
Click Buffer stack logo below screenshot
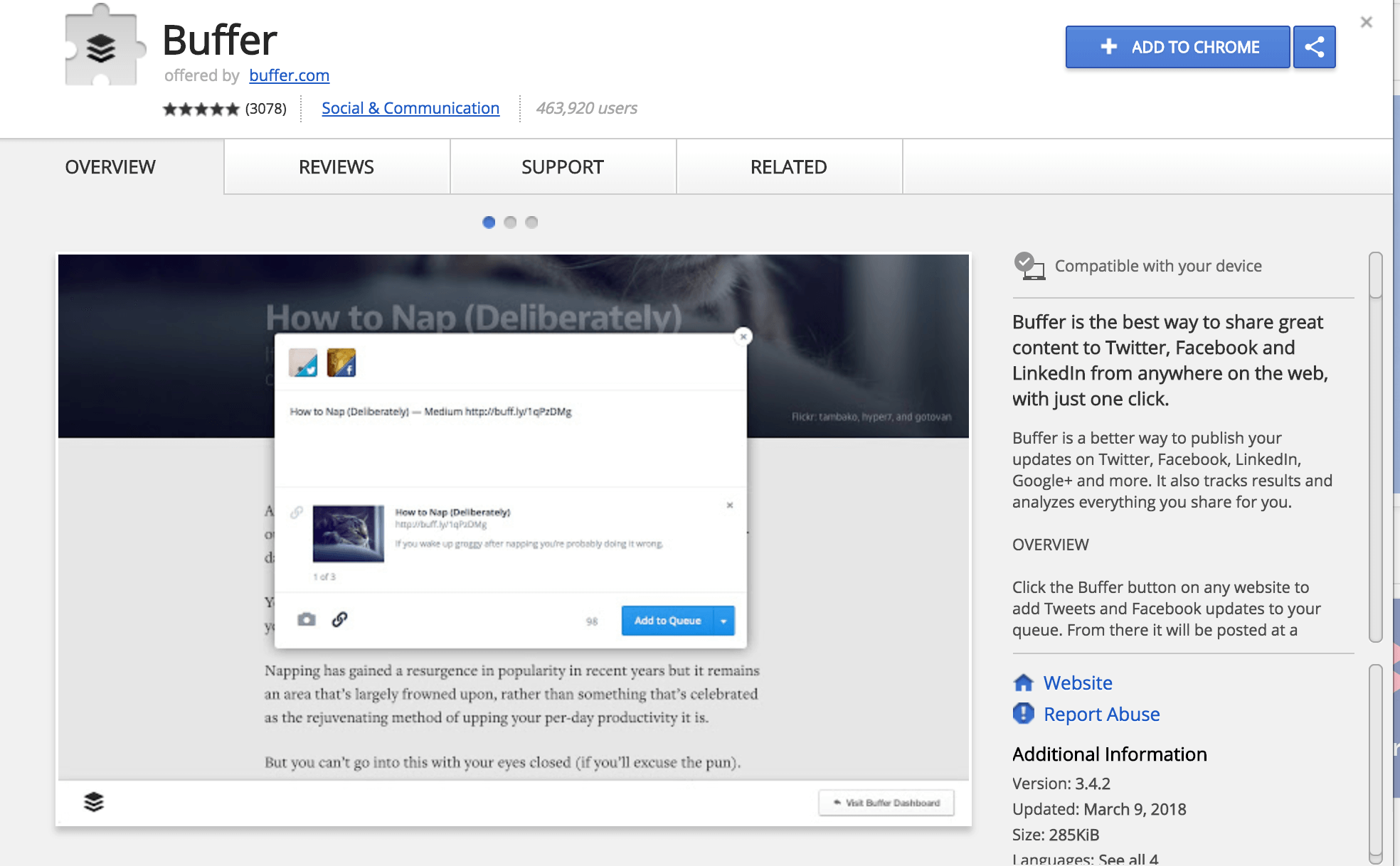click(x=94, y=802)
